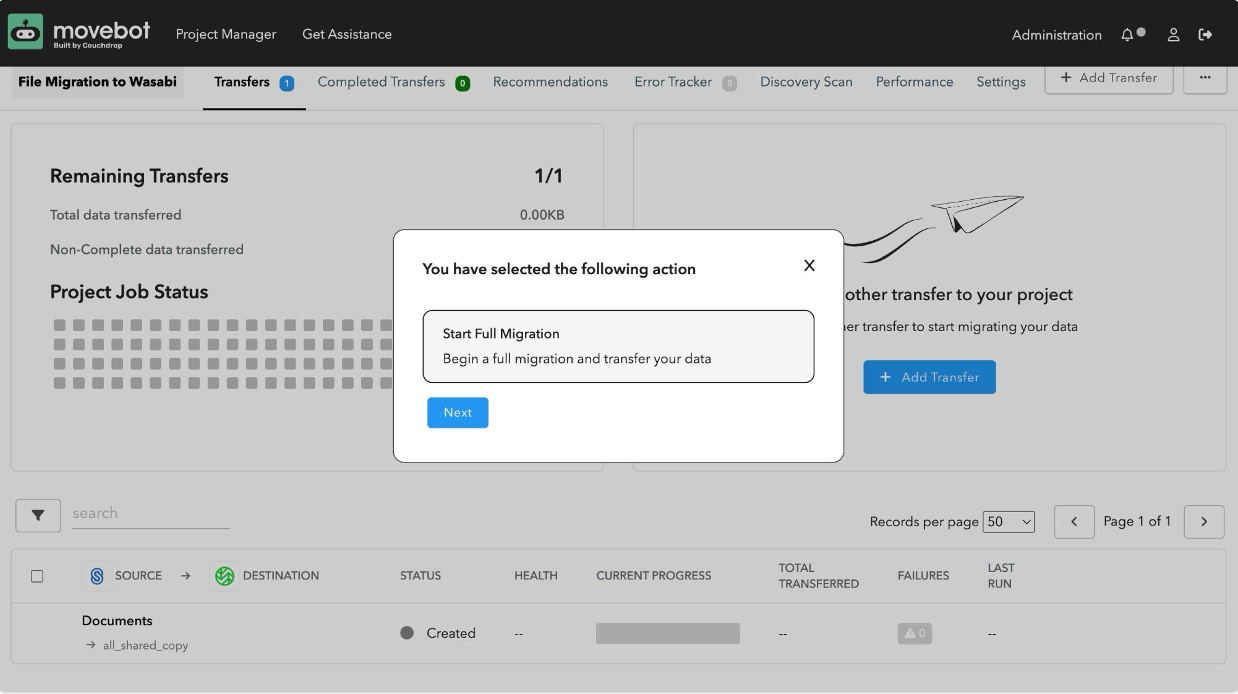
Task: Go to the next page arrow
Action: (x=1204, y=522)
